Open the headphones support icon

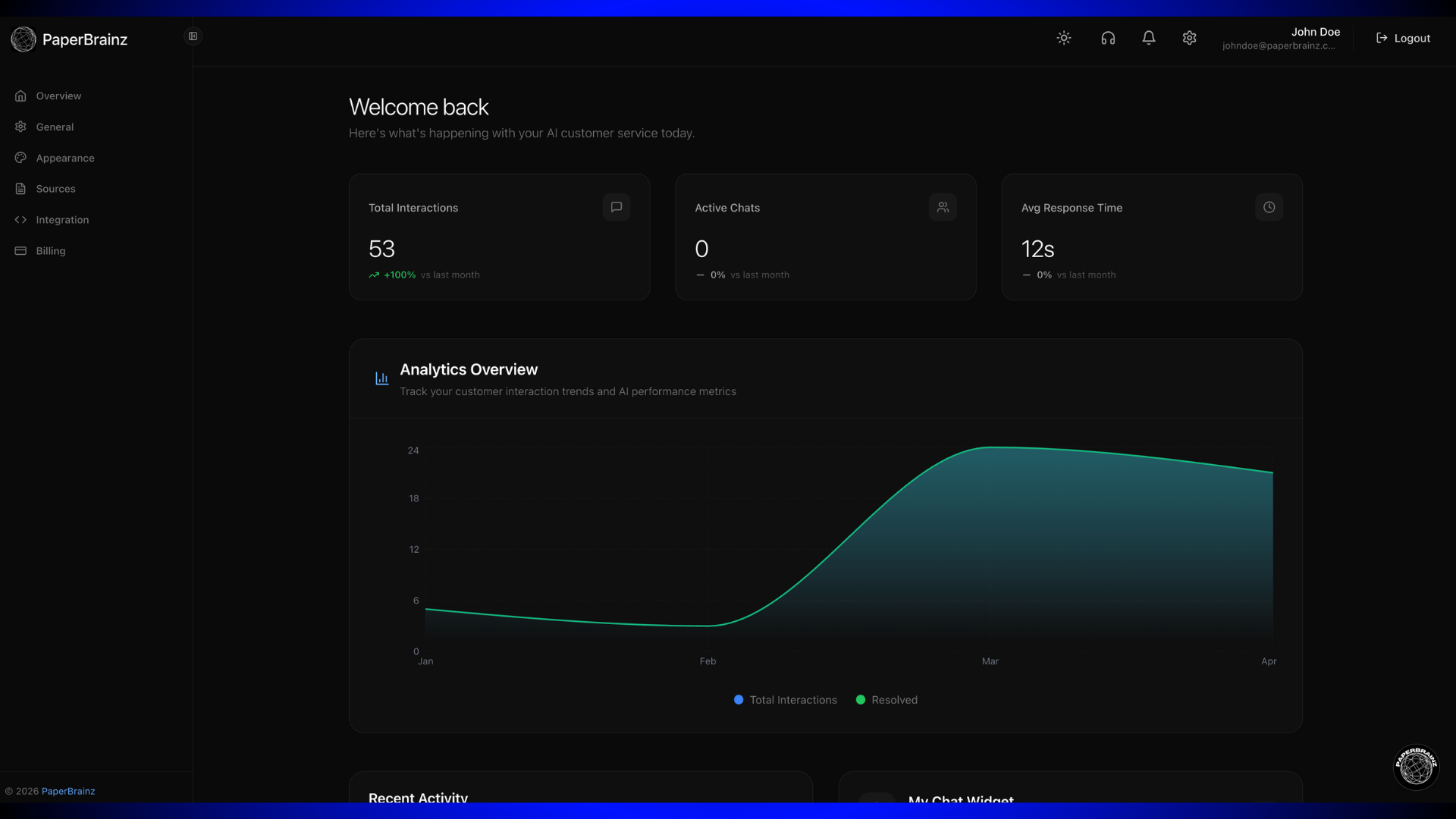(1108, 37)
